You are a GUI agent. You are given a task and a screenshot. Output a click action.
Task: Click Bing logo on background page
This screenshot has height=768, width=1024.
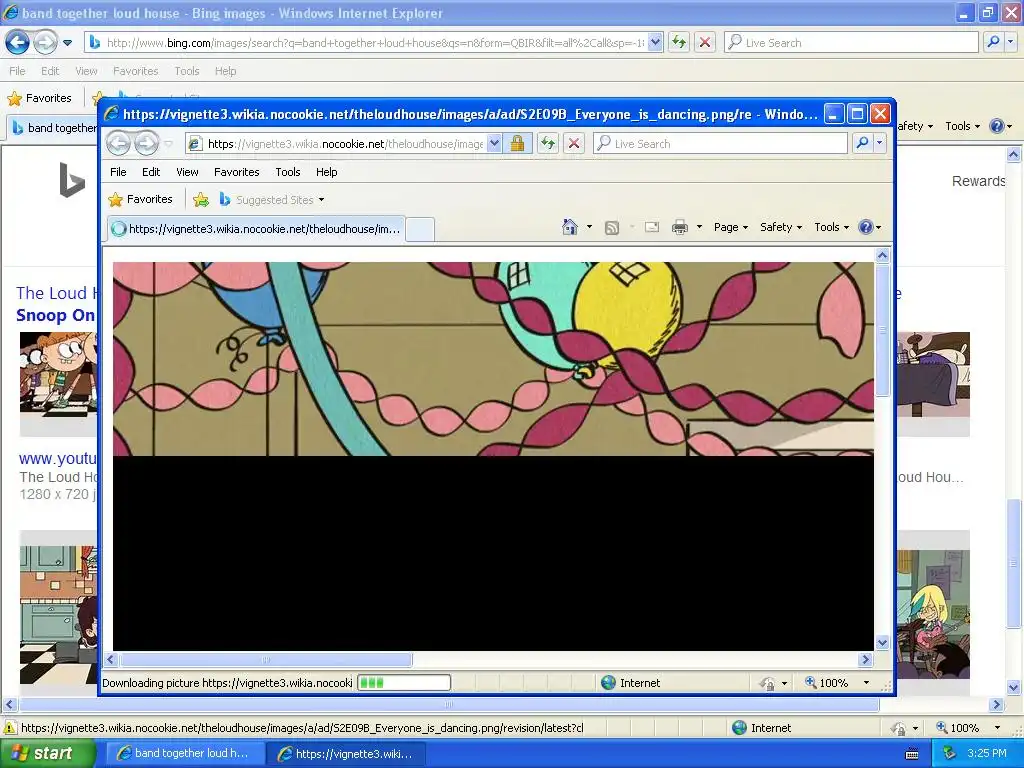click(72, 180)
